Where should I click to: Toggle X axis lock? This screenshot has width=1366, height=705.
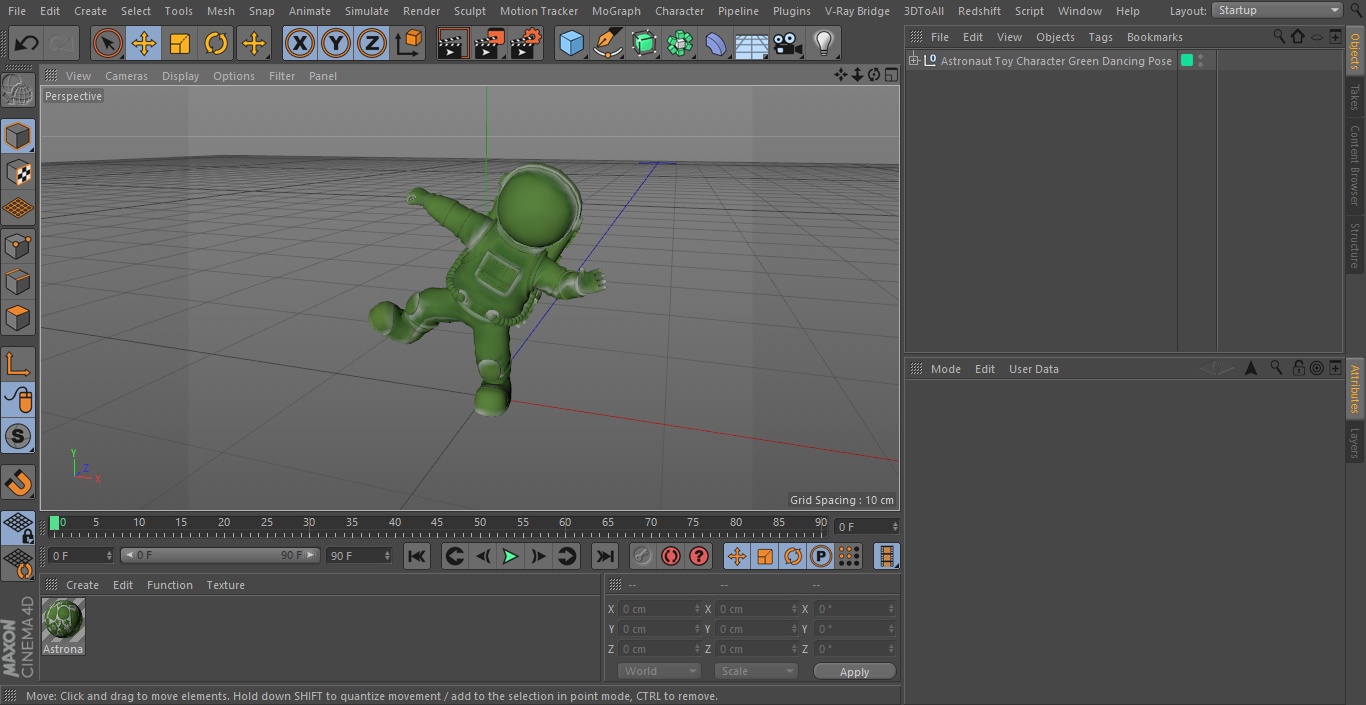(300, 43)
